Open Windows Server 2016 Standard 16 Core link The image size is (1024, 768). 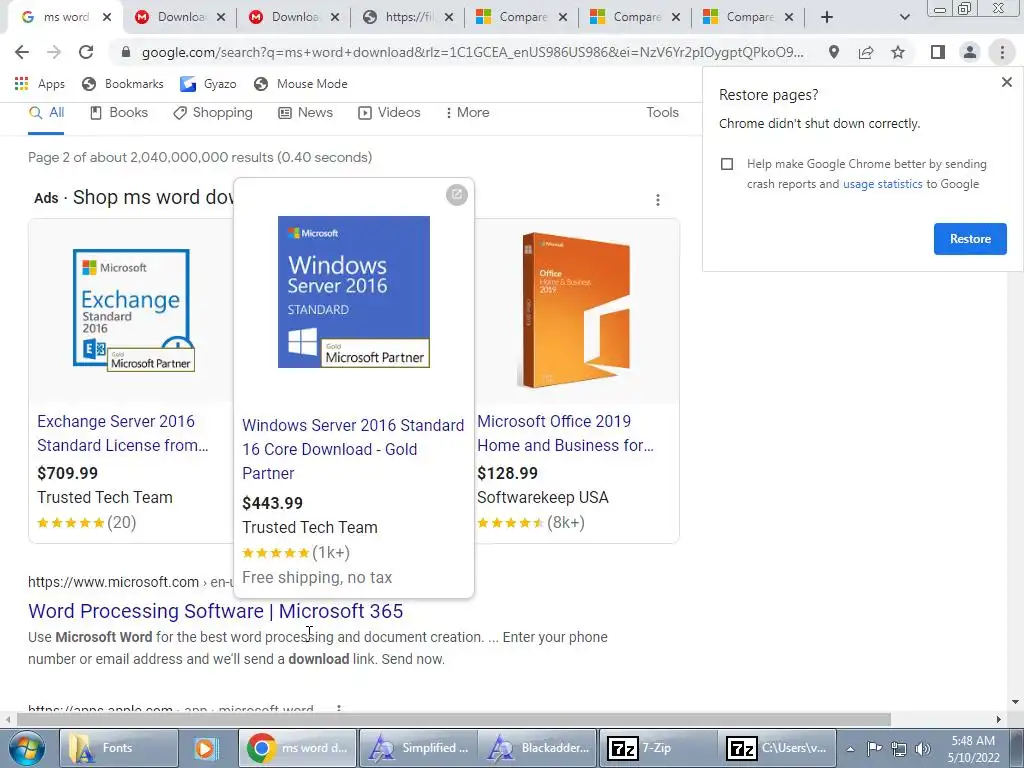(353, 449)
